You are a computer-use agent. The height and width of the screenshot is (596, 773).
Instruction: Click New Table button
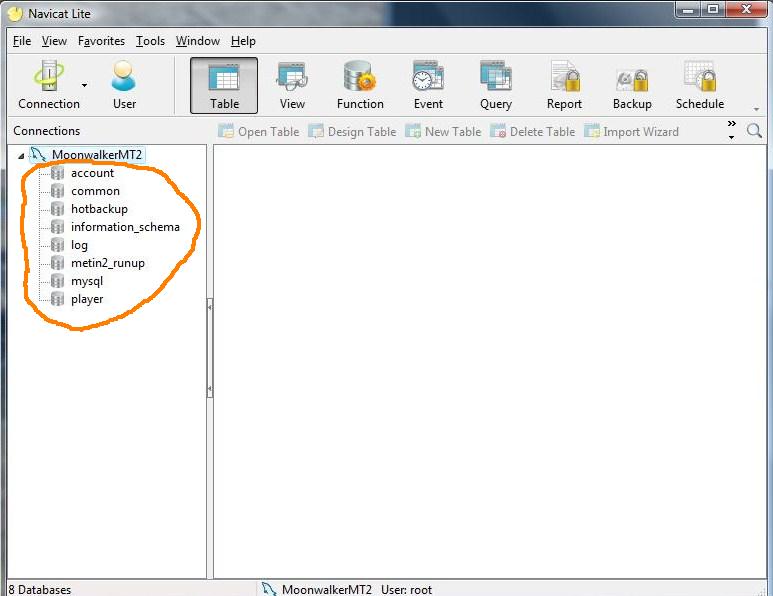[443, 132]
